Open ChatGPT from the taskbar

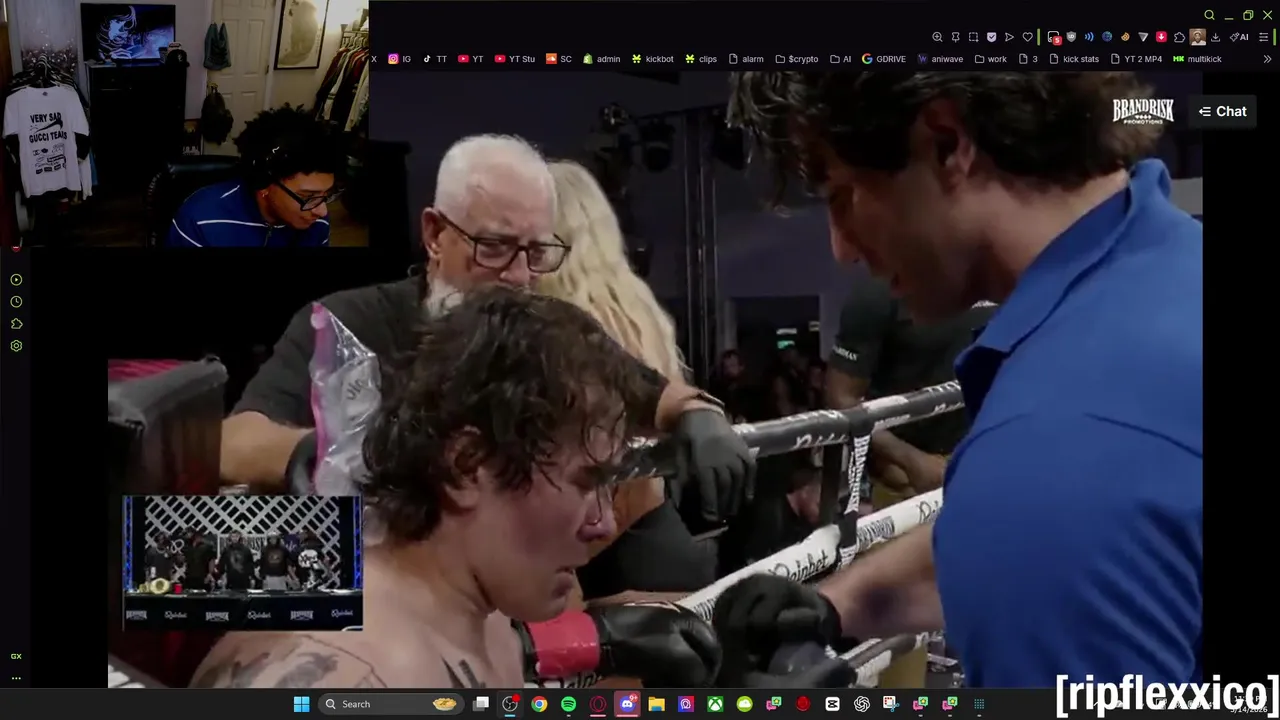coord(862,704)
